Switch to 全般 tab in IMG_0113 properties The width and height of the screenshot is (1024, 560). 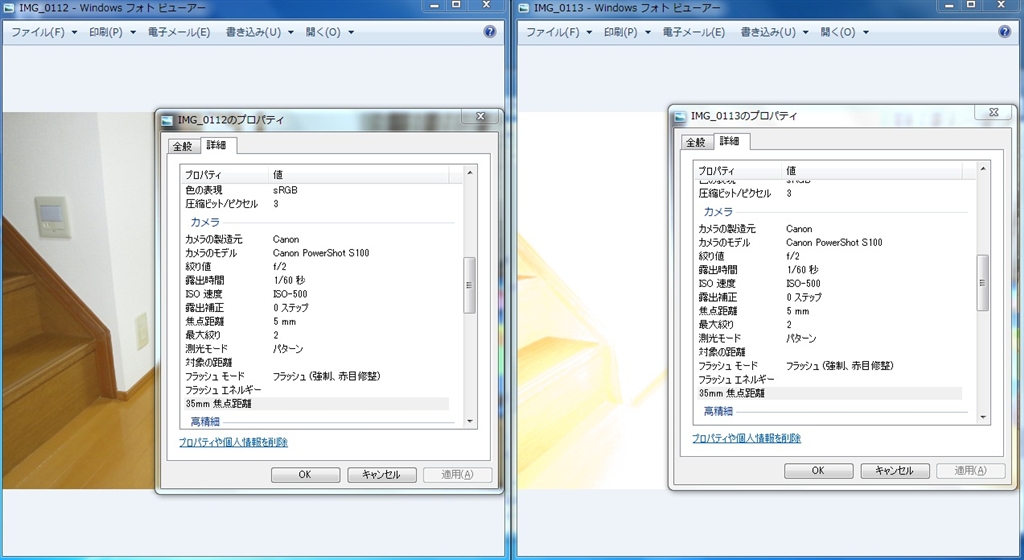696,142
